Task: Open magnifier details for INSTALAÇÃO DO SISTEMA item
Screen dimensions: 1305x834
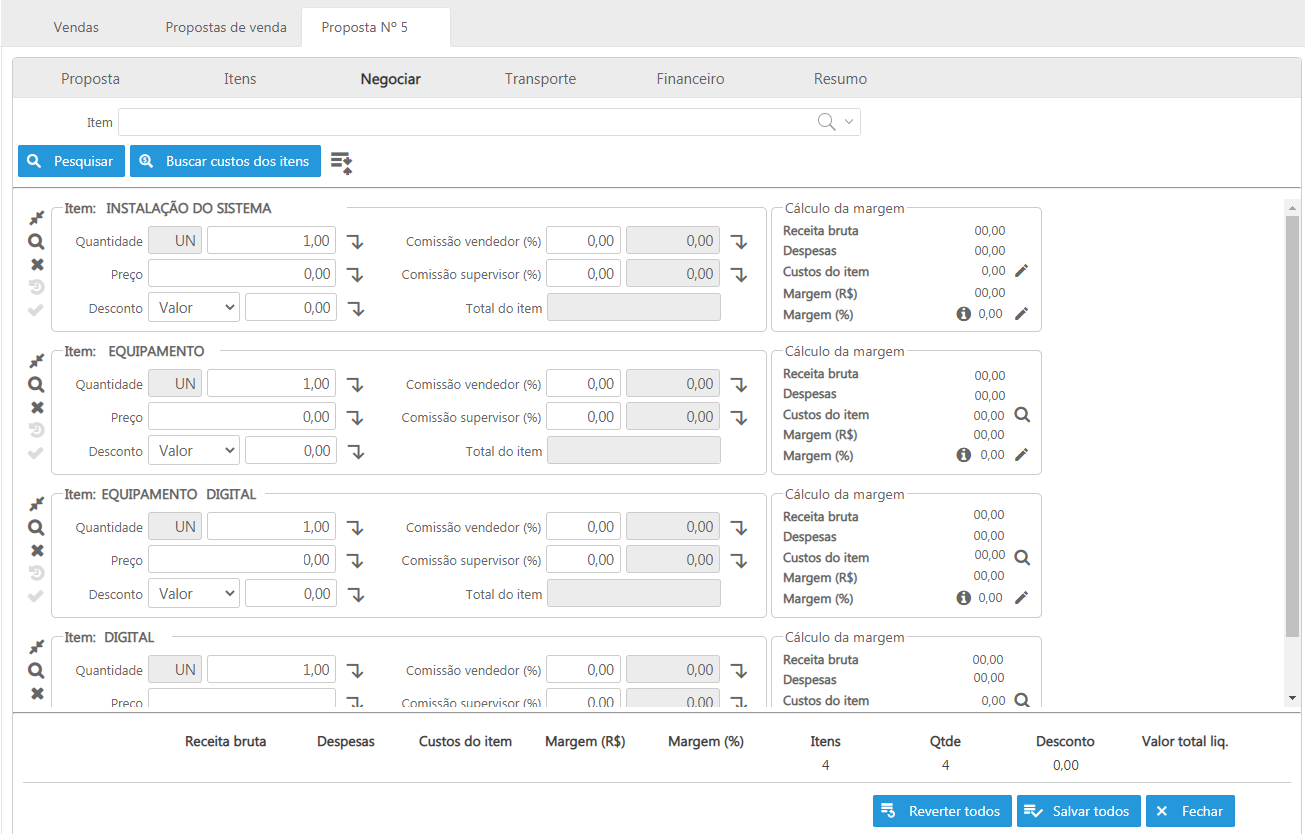Action: [36, 241]
